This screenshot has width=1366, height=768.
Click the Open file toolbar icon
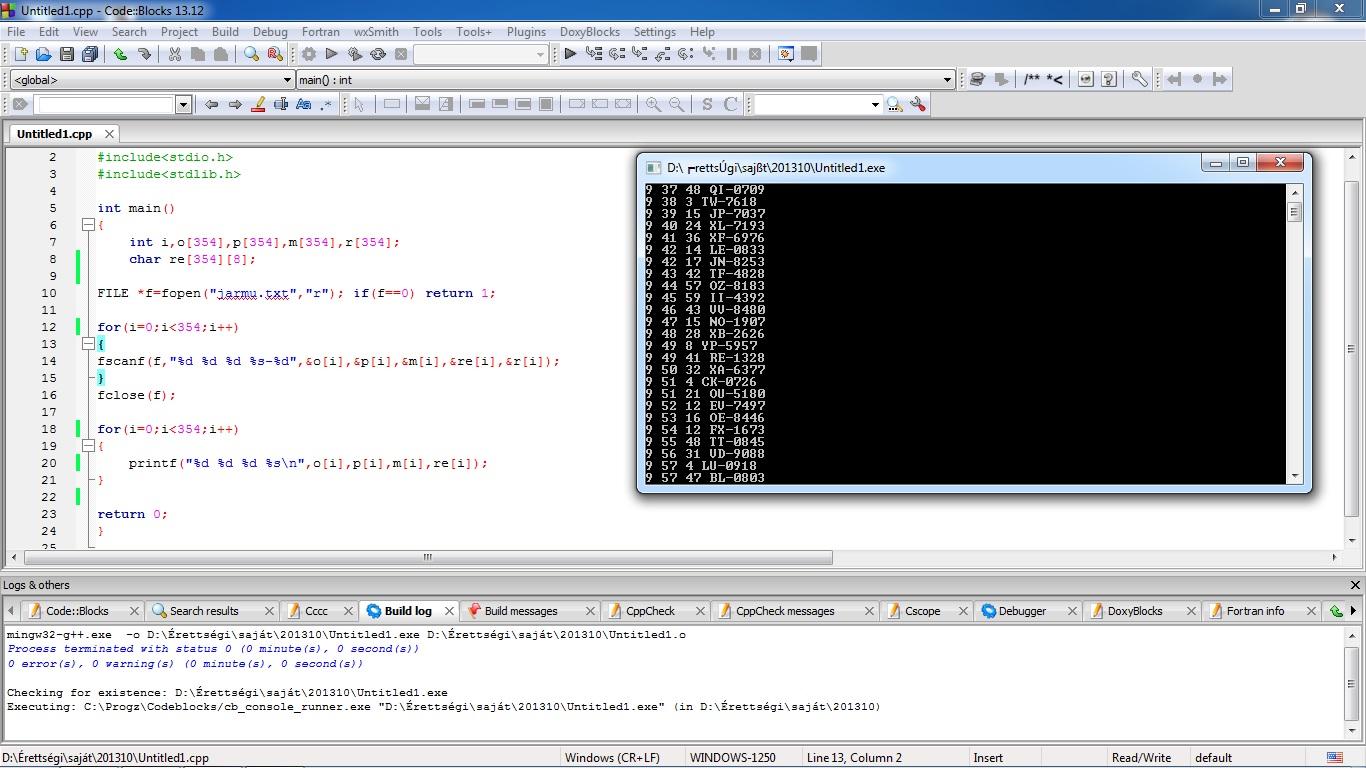click(43, 54)
